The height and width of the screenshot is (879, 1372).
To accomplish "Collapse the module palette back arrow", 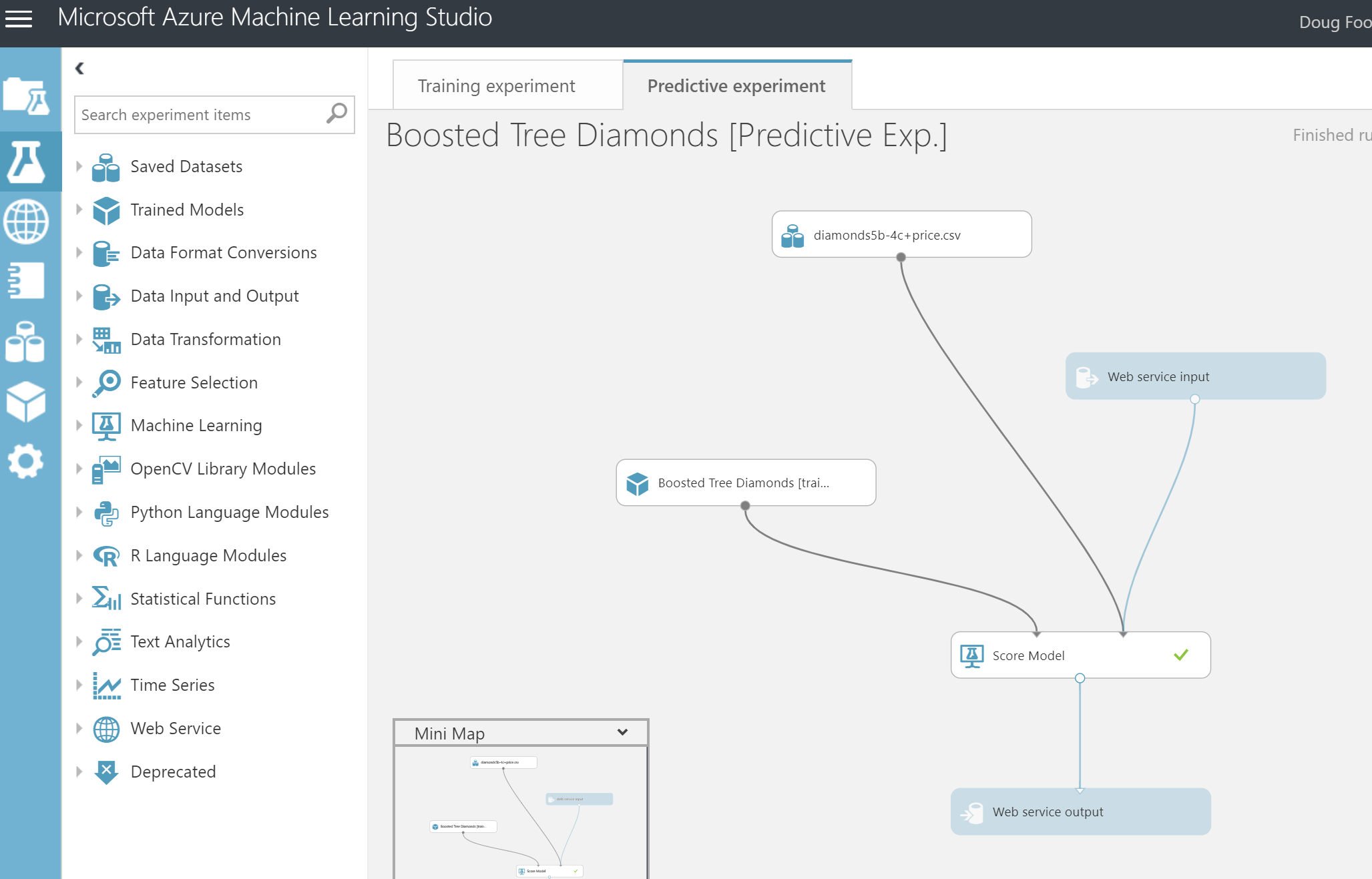I will click(x=79, y=68).
